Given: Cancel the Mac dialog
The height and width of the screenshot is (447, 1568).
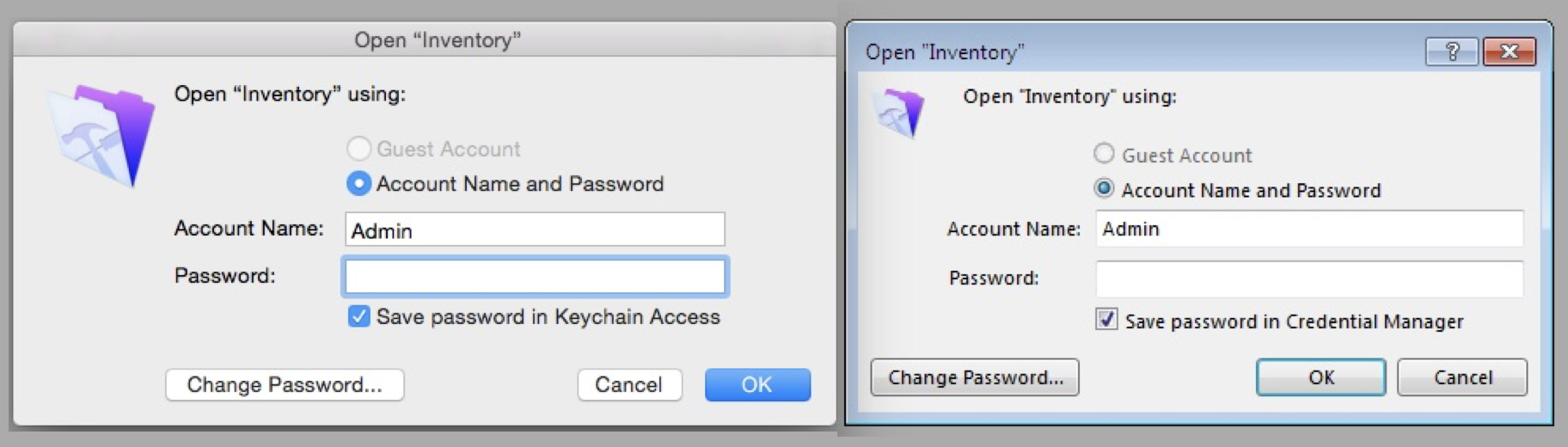Looking at the screenshot, I should [629, 384].
